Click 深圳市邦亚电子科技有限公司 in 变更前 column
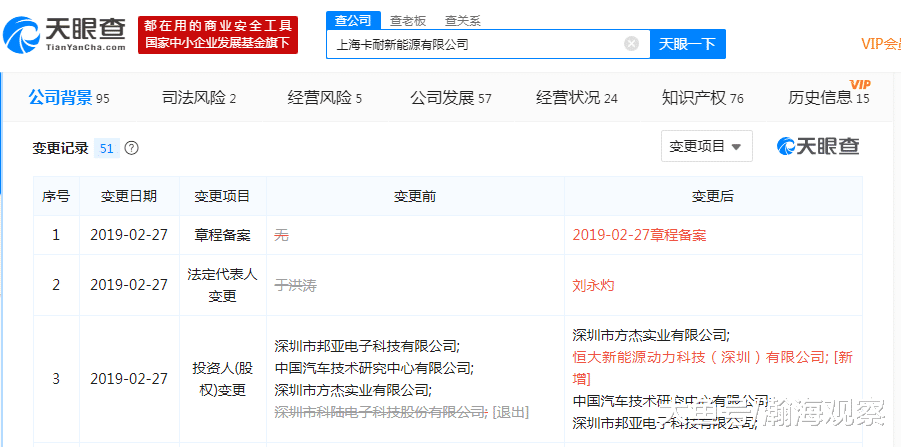The image size is (901, 447). coord(365,346)
